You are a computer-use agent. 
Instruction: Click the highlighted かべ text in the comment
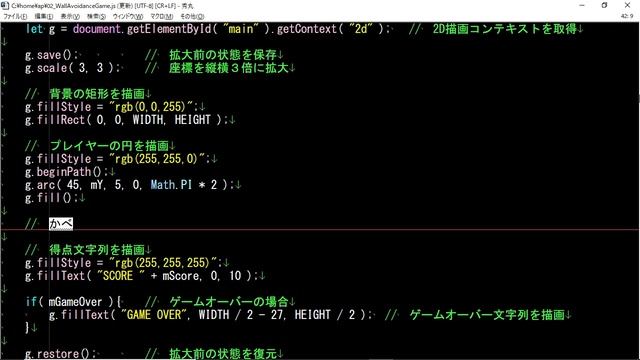tap(61, 224)
